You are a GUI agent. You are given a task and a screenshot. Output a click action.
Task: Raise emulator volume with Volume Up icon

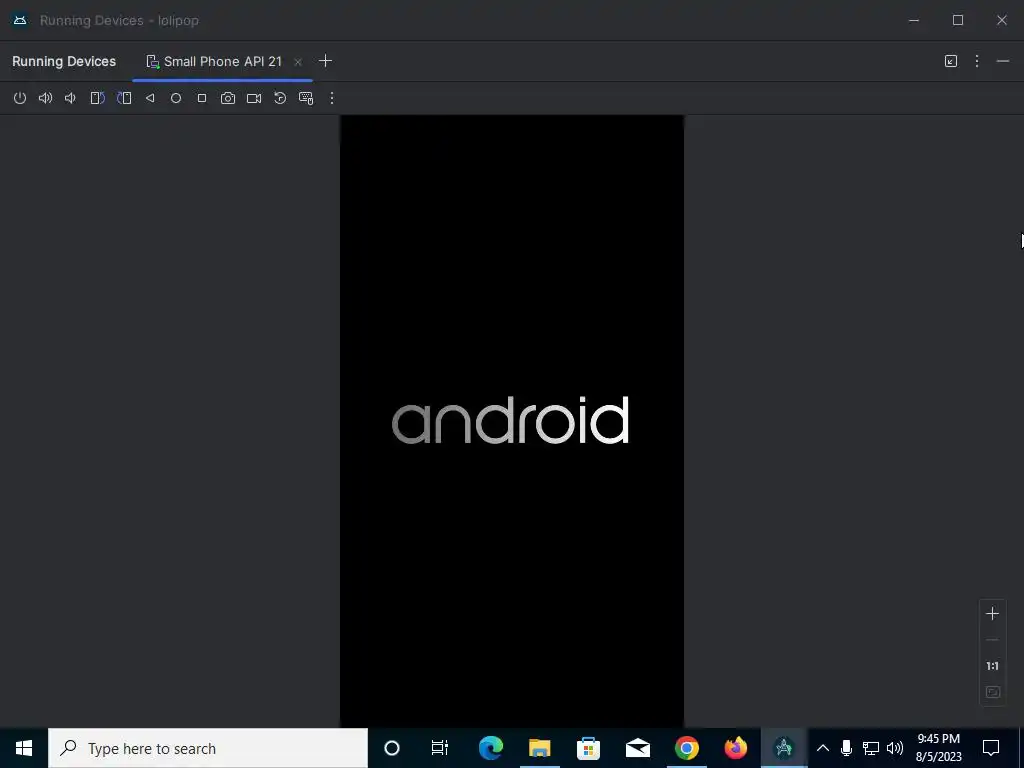(x=45, y=98)
